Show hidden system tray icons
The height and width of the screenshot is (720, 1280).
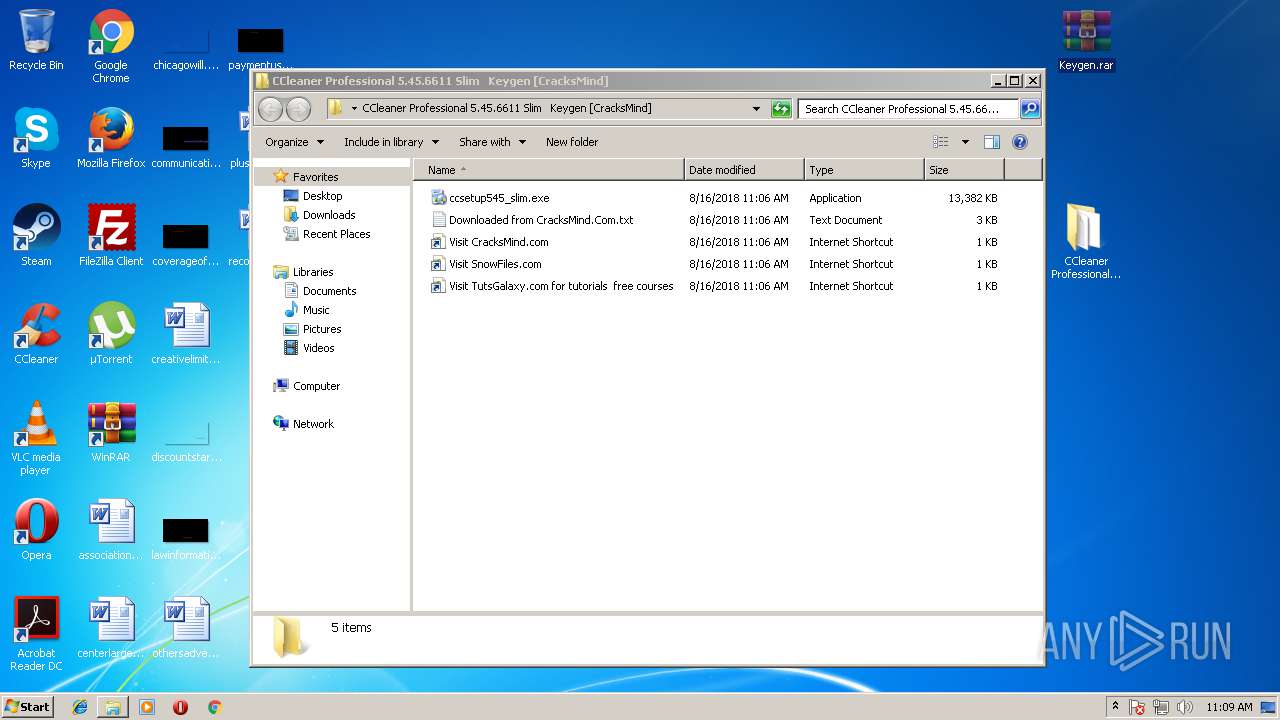click(x=1115, y=706)
